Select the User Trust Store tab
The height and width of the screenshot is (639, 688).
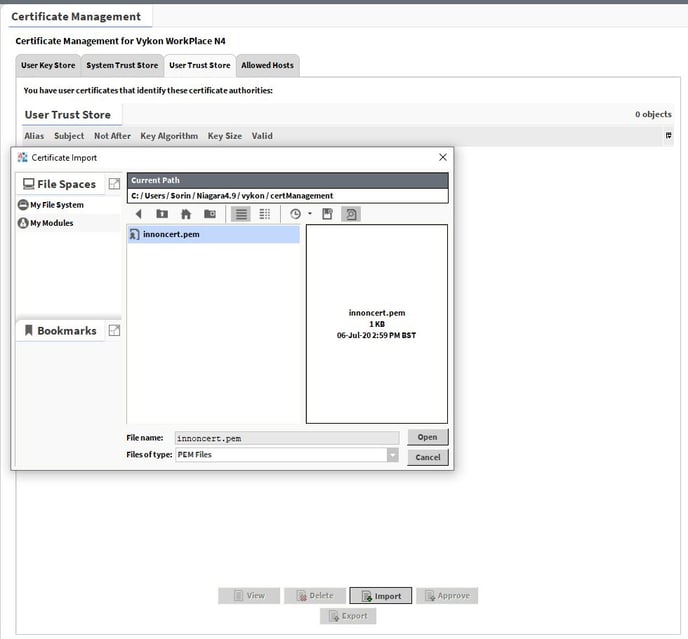tap(200, 65)
